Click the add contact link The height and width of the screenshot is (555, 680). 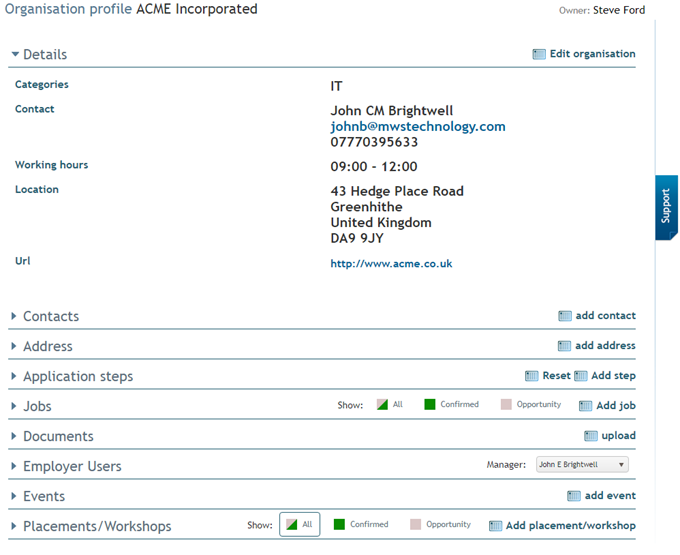(605, 316)
